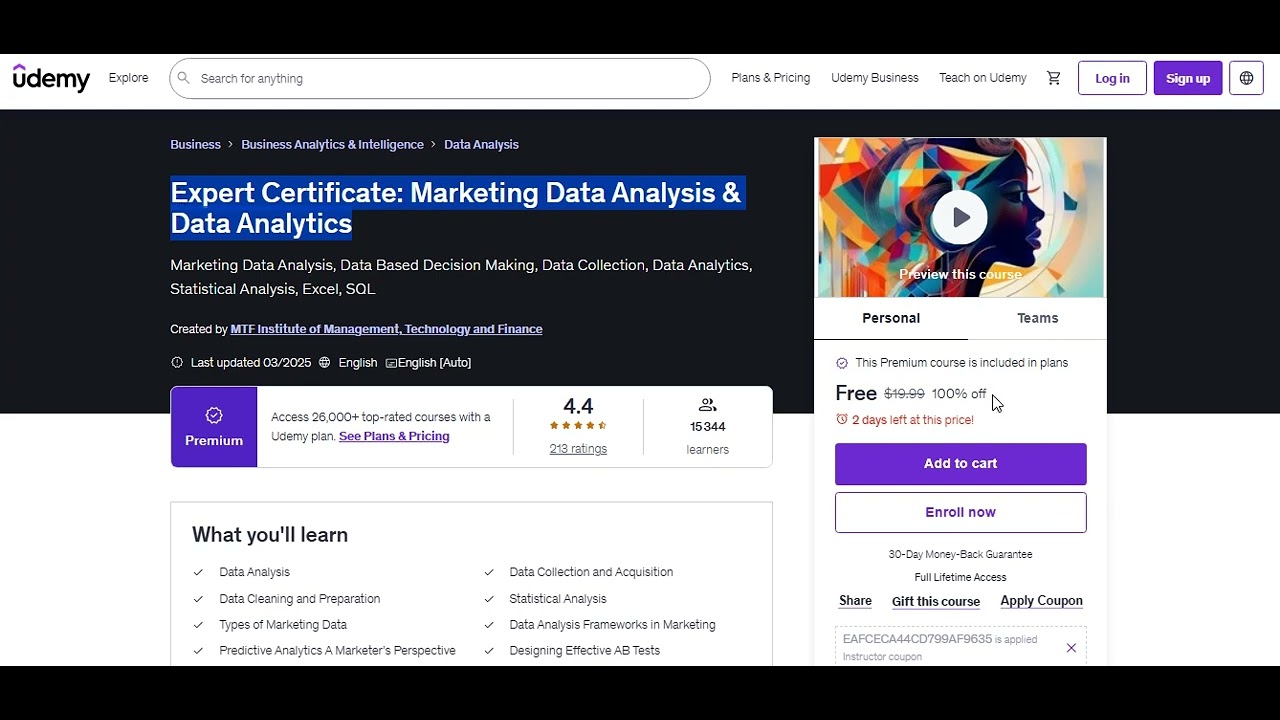
Task: Click the applied coupon code text
Action: (x=917, y=639)
